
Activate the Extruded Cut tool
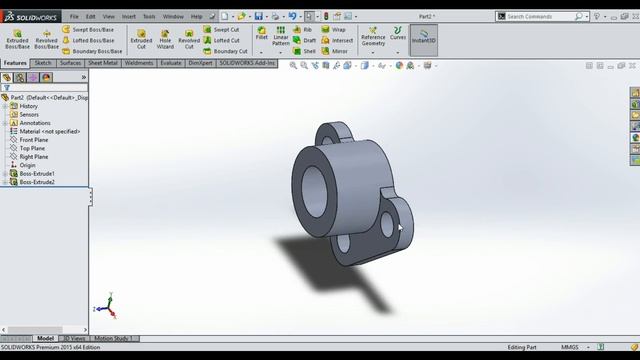pyautogui.click(x=141, y=40)
